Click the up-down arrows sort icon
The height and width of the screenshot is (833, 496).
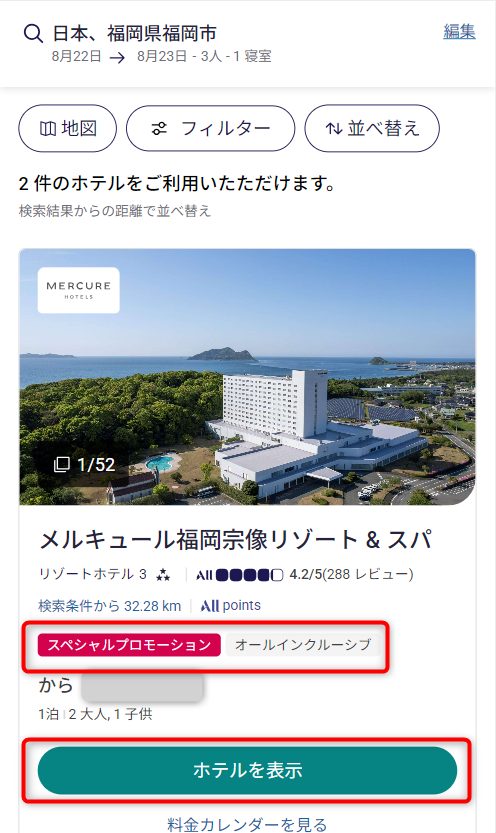[333, 129]
